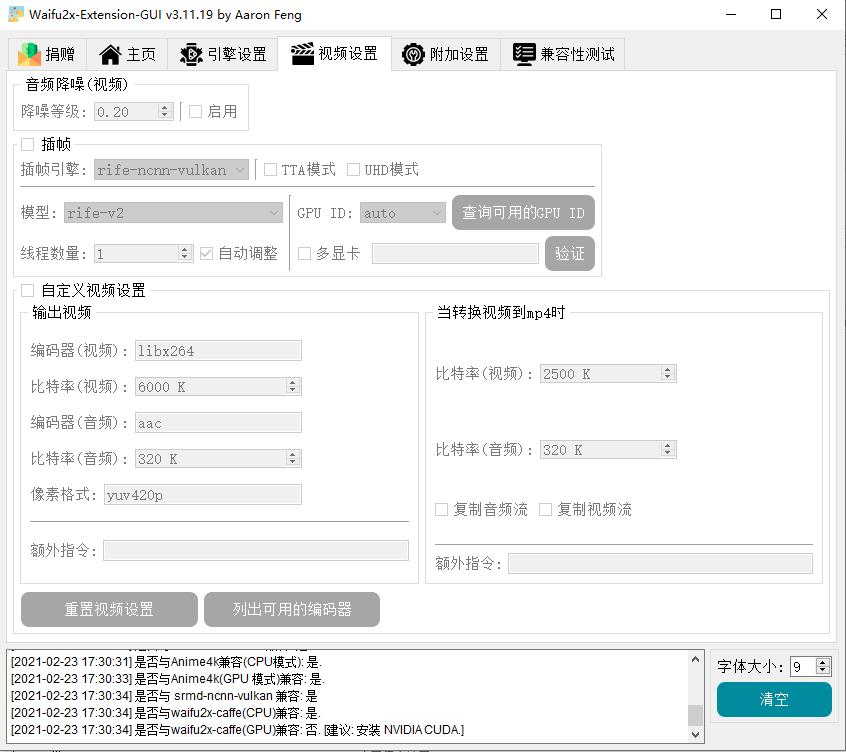Click the output audio 320 K bitrate stepper
846x752 pixels.
[x=292, y=459]
